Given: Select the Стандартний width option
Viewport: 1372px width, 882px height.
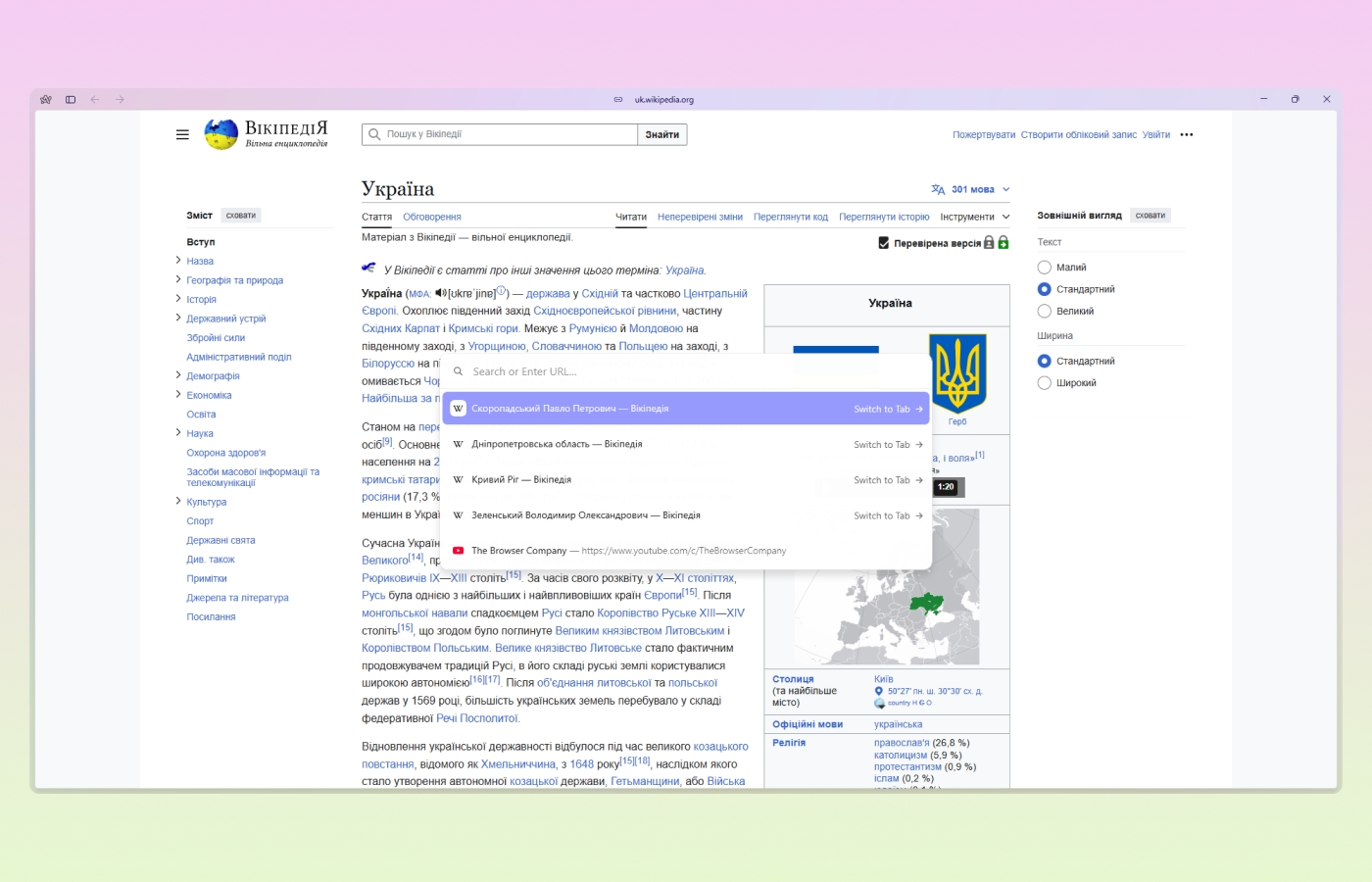Looking at the screenshot, I should point(1044,361).
